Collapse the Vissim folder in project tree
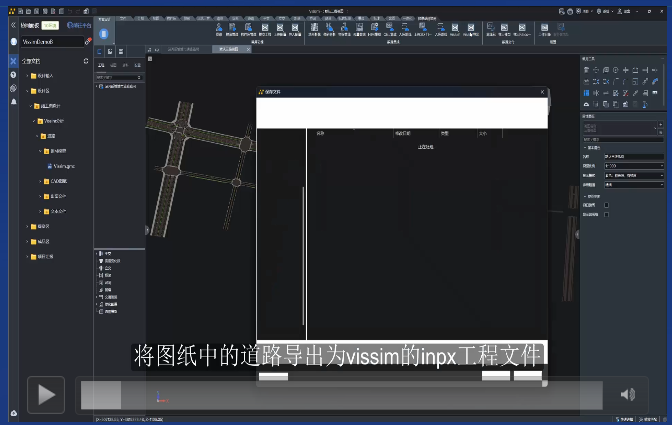672x425 pixels. tap(35, 120)
